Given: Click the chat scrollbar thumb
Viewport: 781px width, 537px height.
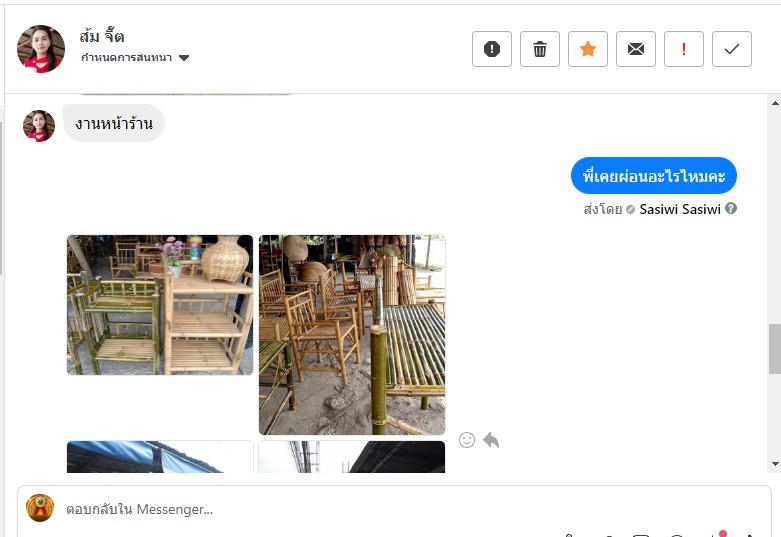Looking at the screenshot, I should pyautogui.click(x=775, y=349).
